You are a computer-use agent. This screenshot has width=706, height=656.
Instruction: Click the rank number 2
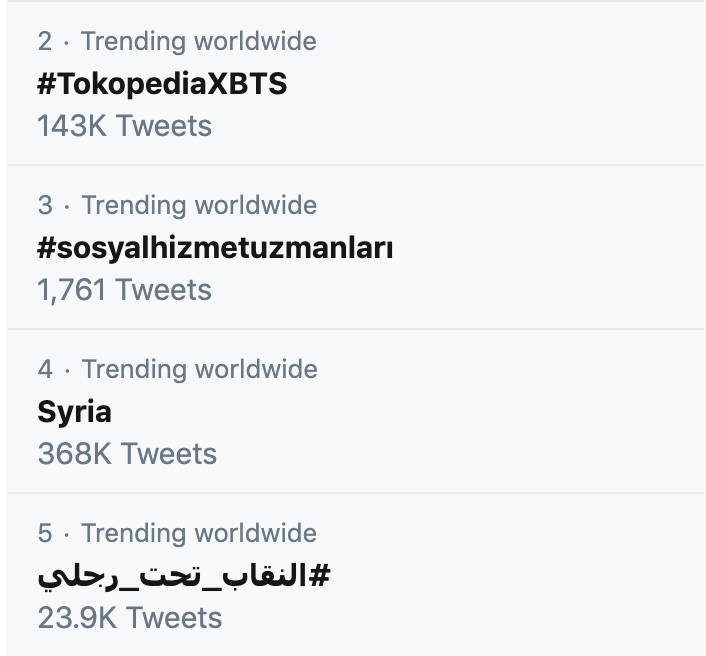45,42
